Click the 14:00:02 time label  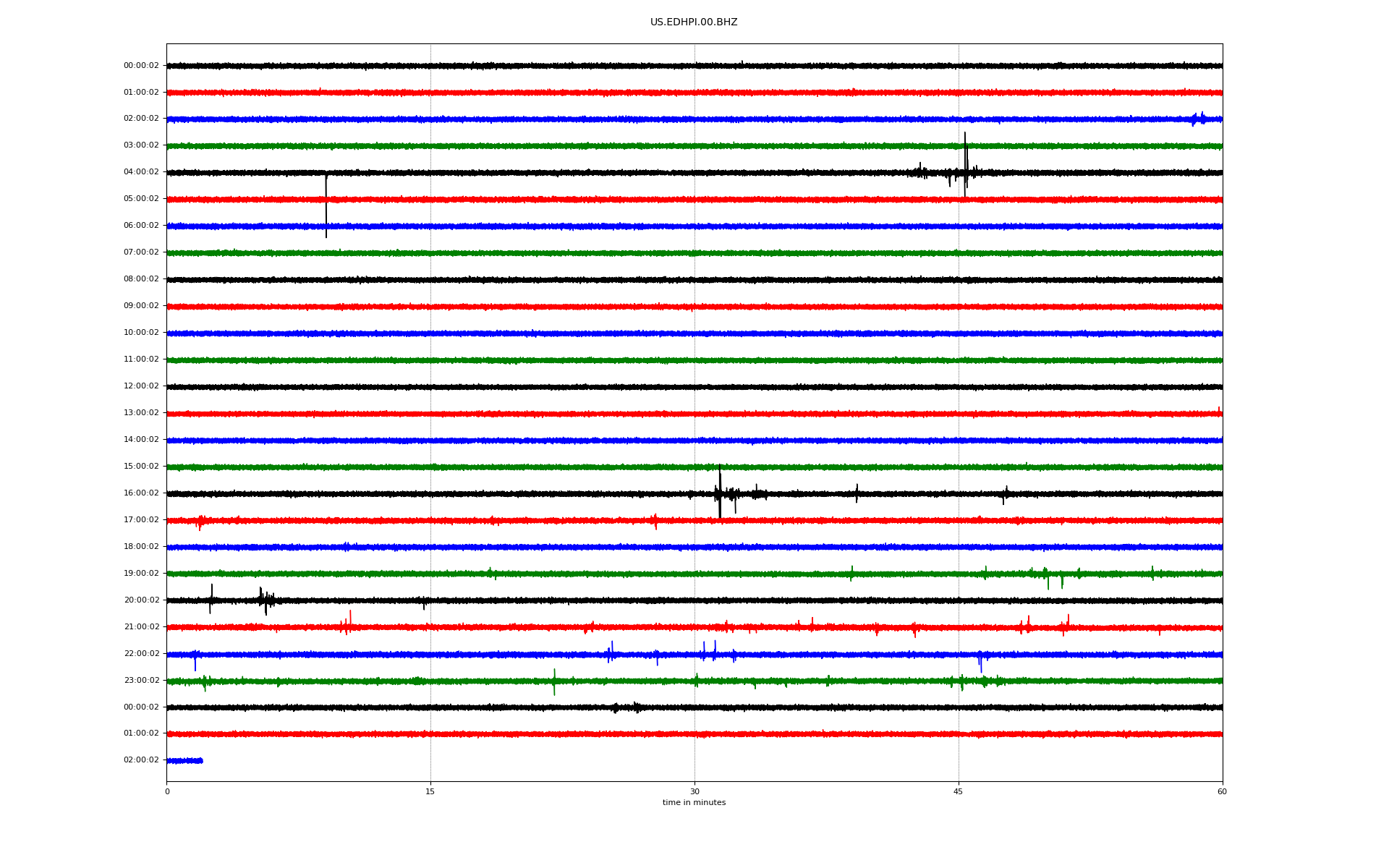coord(141,440)
